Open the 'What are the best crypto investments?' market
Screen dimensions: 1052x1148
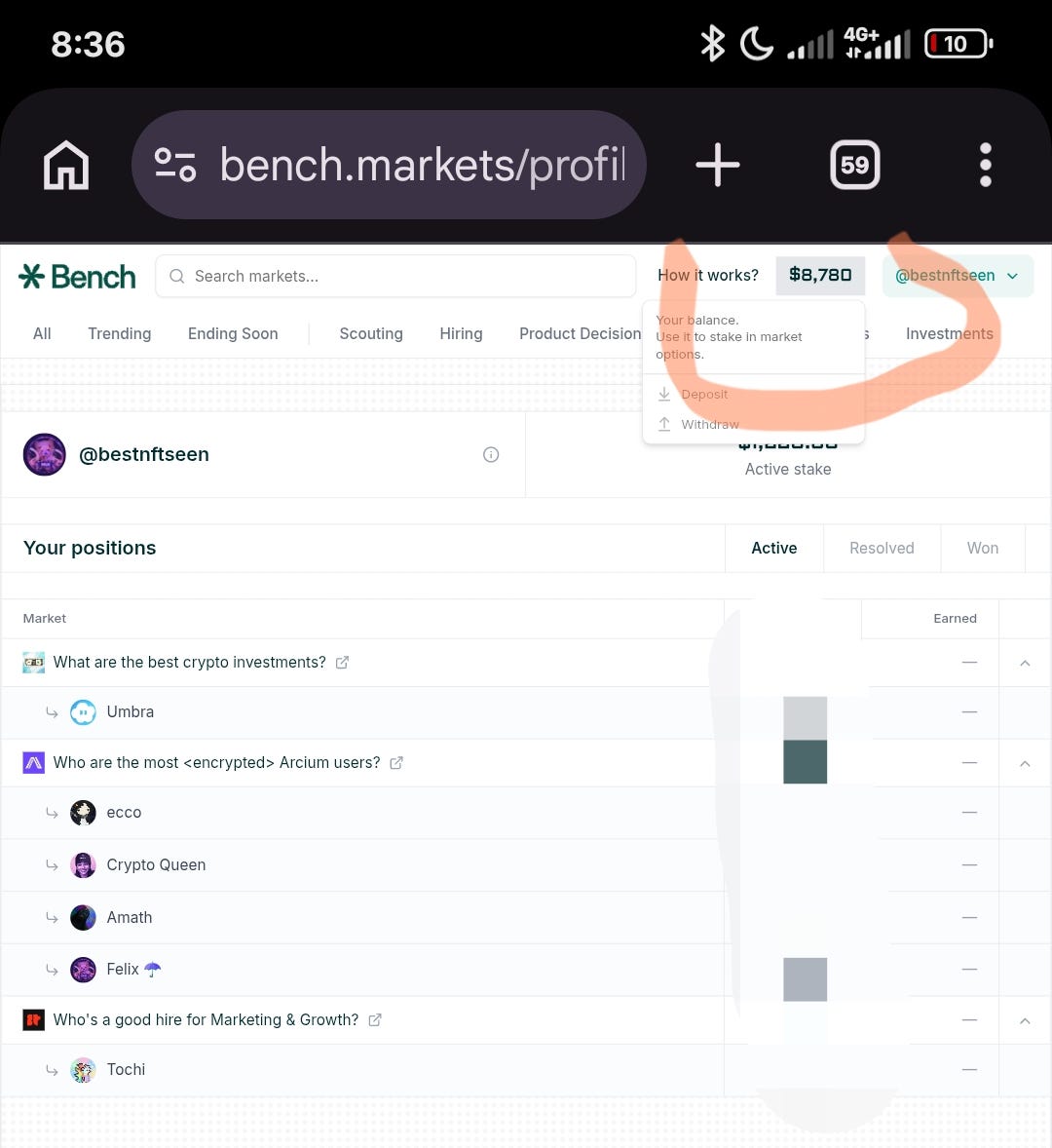190,663
